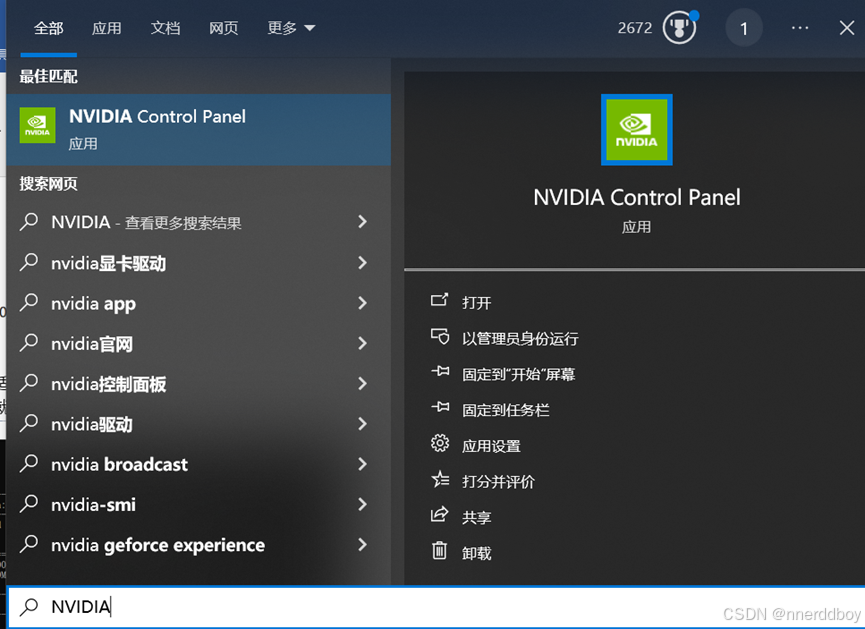Expand 'NVIDIA - 查看更多搜索结果' chevron

pyautogui.click(x=362, y=222)
